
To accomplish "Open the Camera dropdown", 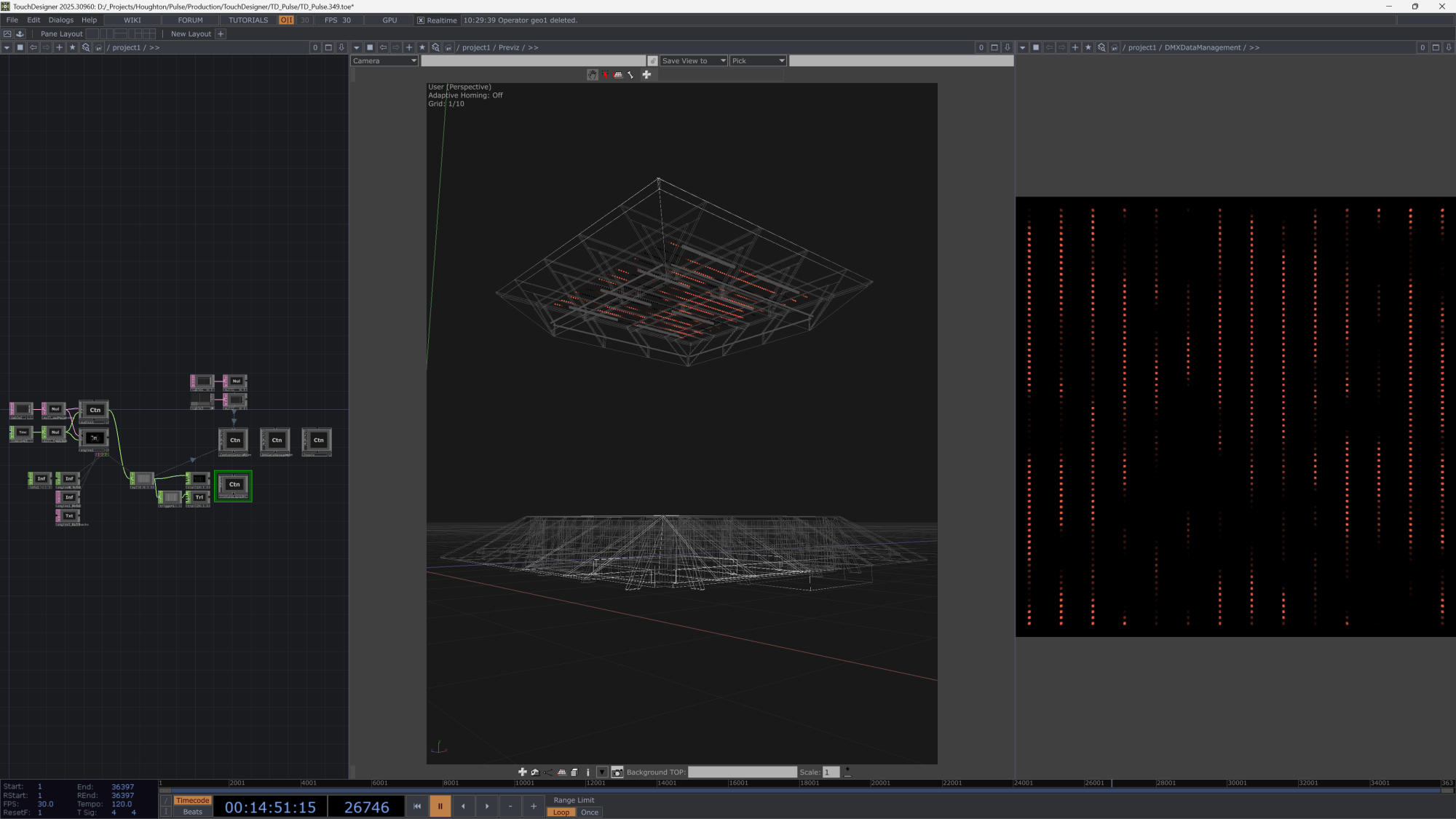I will (x=384, y=61).
